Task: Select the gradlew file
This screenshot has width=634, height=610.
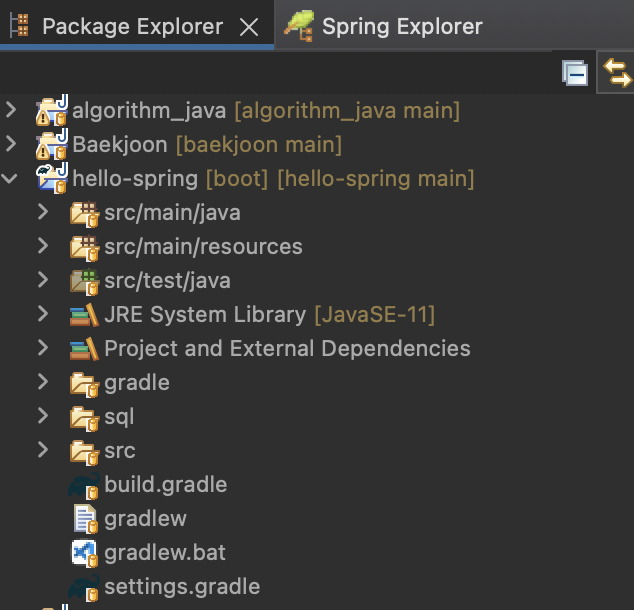Action: coord(146,518)
